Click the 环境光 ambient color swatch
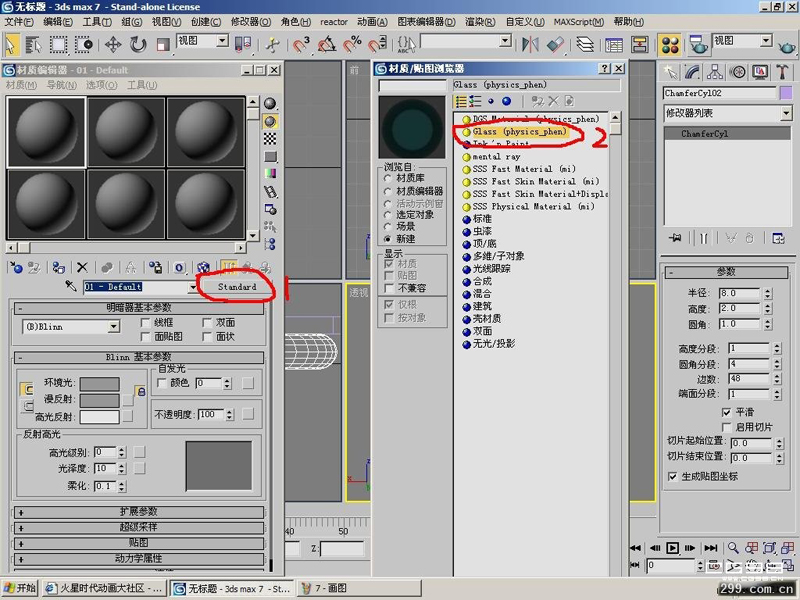Image resolution: width=800 pixels, height=600 pixels. coord(99,384)
